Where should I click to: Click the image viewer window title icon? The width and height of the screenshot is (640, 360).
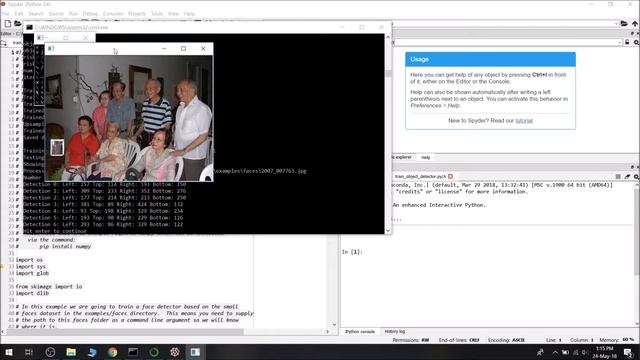[51, 49]
